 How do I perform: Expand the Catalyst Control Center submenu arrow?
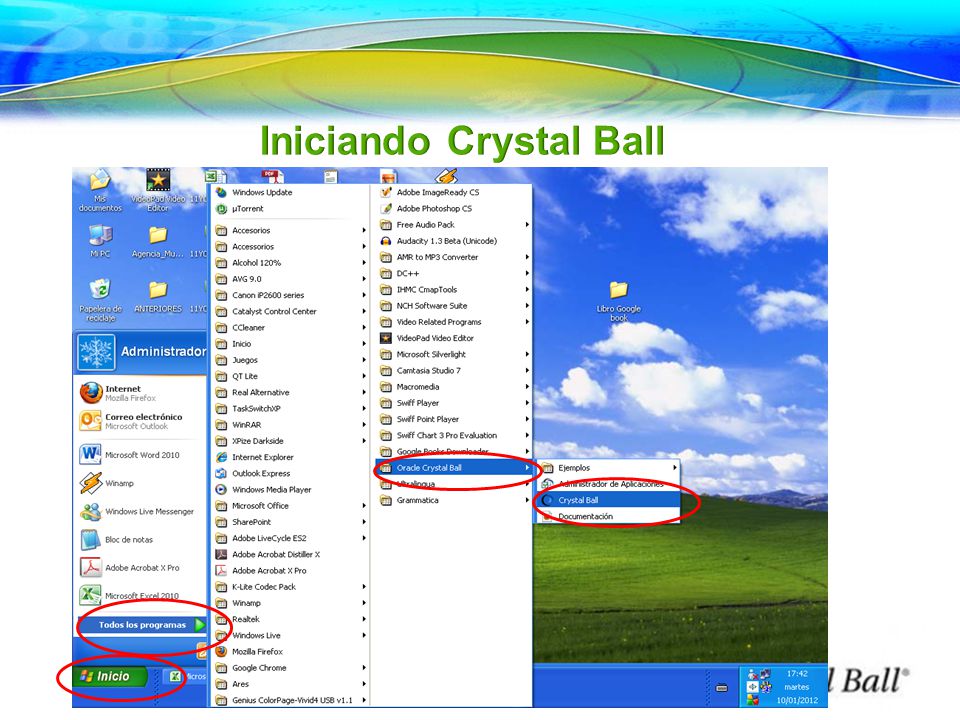(x=364, y=312)
